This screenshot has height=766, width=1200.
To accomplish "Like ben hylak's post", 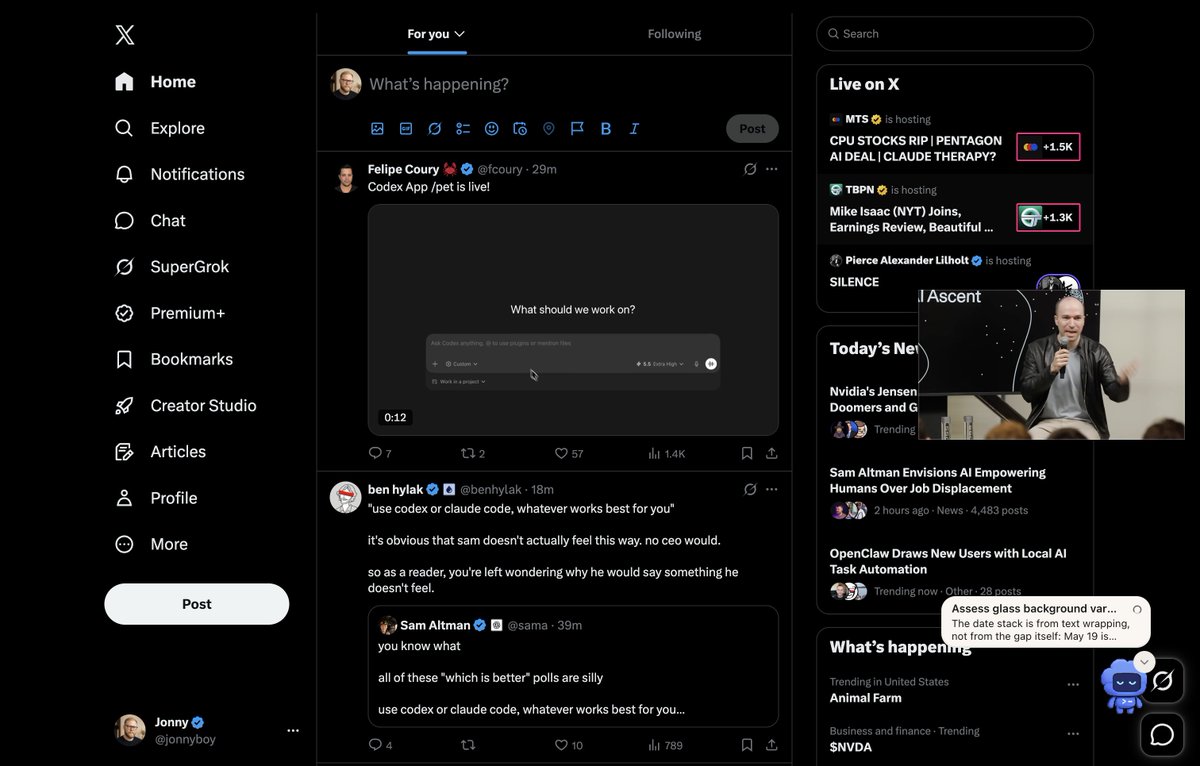I will tap(569, 745).
